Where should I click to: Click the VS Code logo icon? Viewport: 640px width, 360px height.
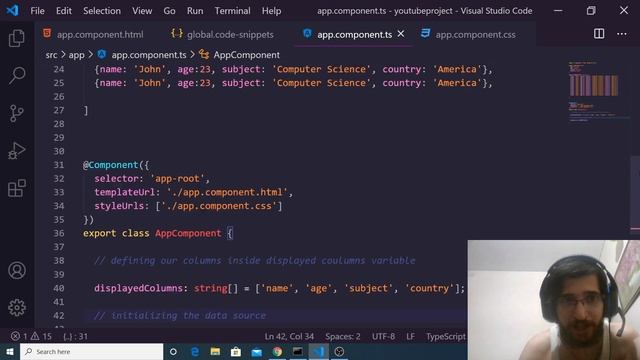click(12, 10)
